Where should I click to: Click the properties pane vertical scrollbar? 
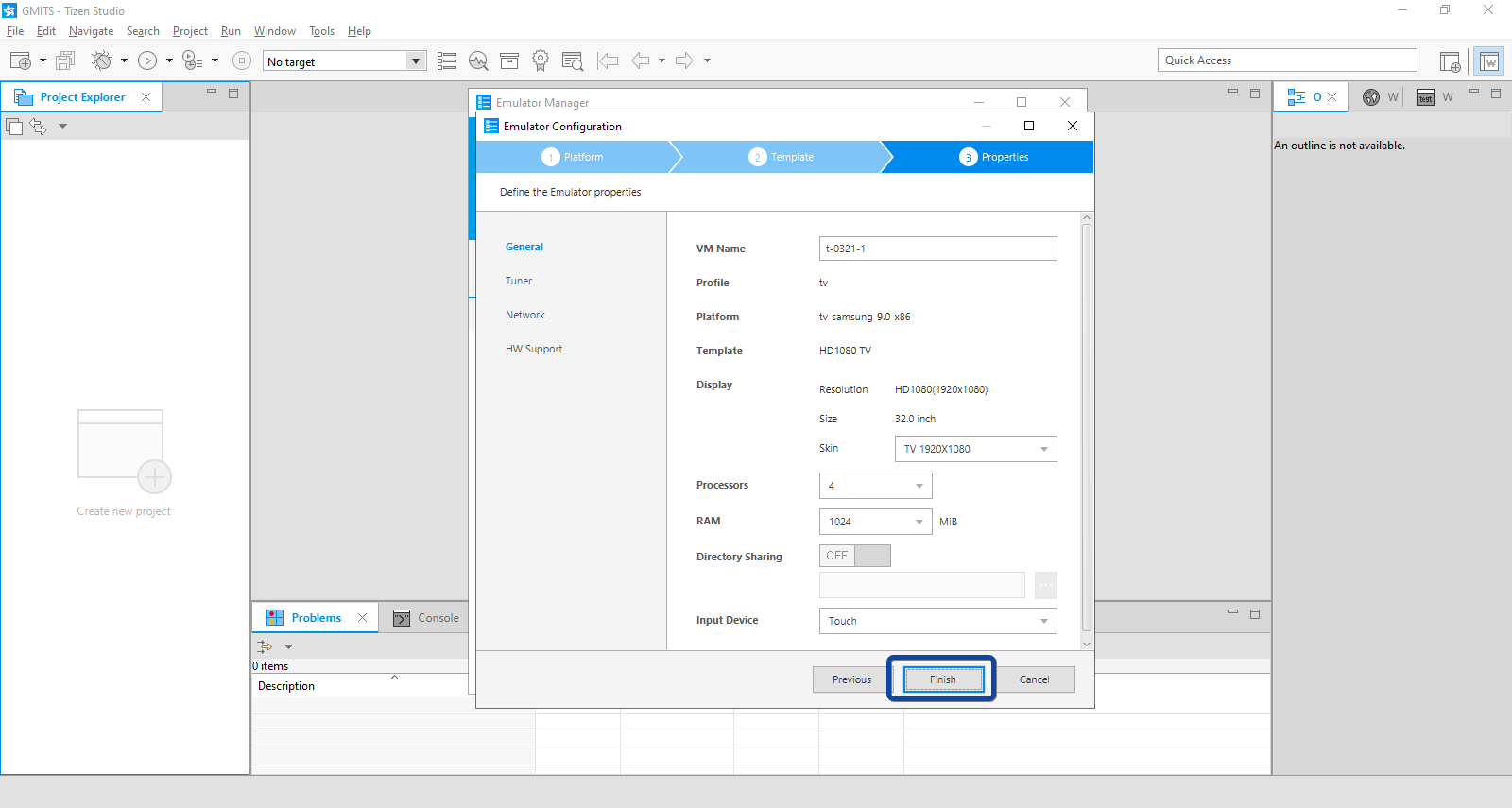point(1087,427)
